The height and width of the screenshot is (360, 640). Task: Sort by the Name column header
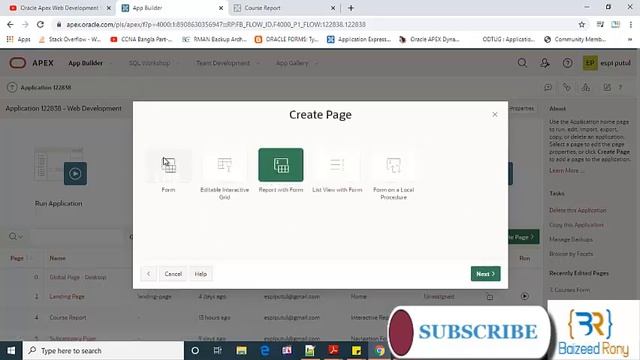click(x=58, y=258)
